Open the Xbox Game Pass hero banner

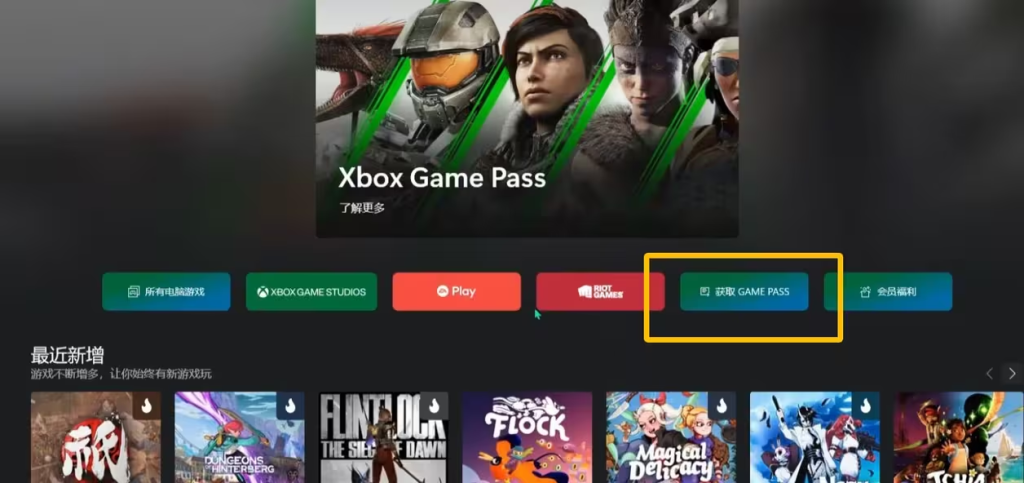(527, 118)
